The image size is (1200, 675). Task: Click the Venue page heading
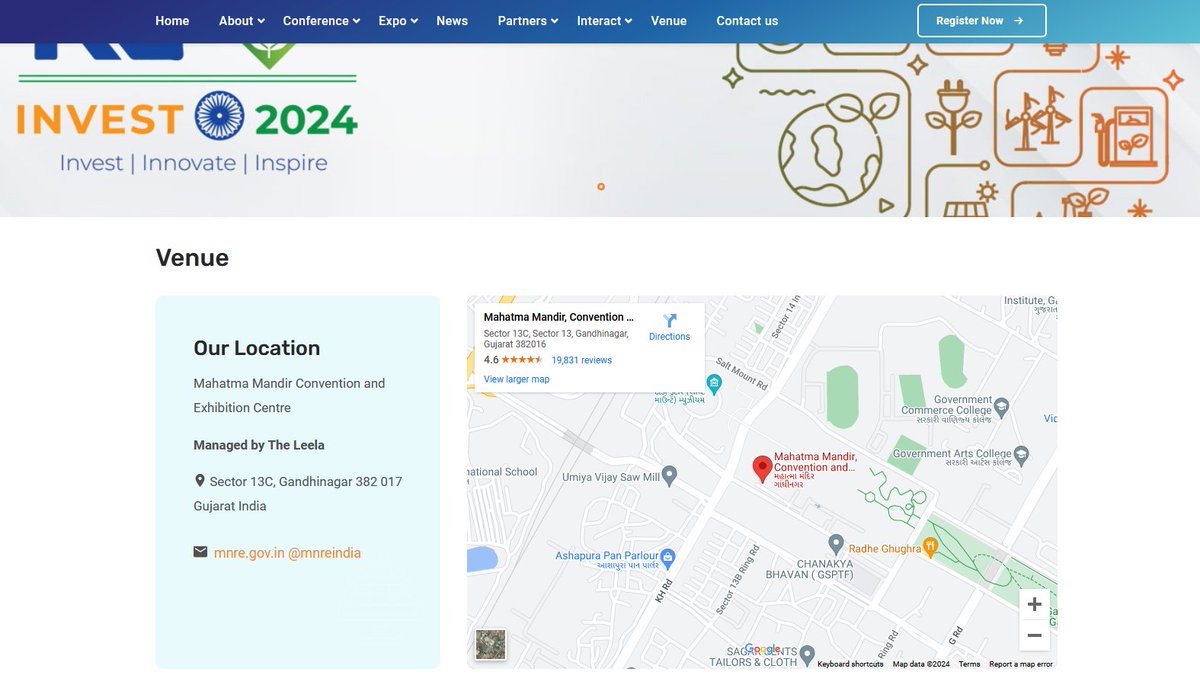[192, 258]
